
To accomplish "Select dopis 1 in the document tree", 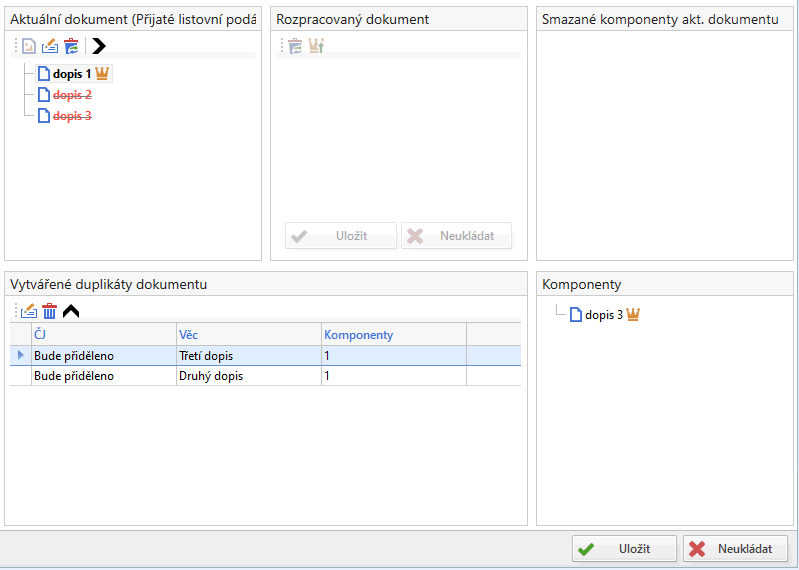I will (x=71, y=74).
